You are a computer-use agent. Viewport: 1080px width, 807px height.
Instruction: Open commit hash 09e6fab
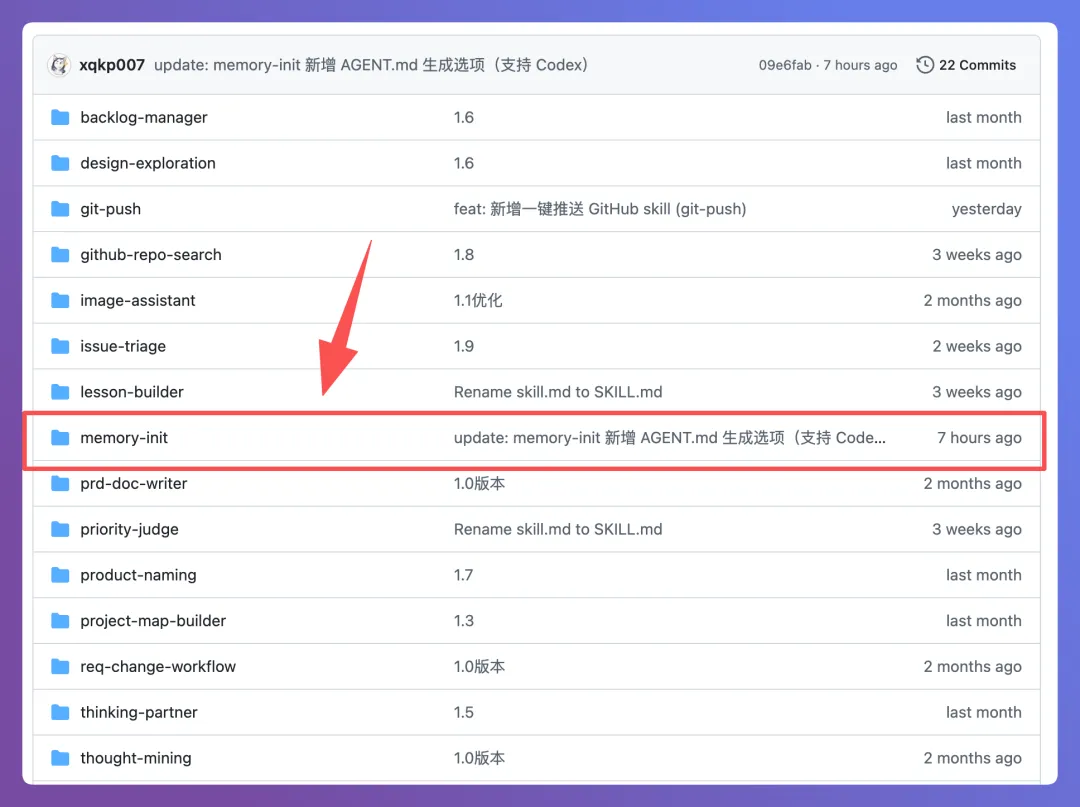click(785, 65)
